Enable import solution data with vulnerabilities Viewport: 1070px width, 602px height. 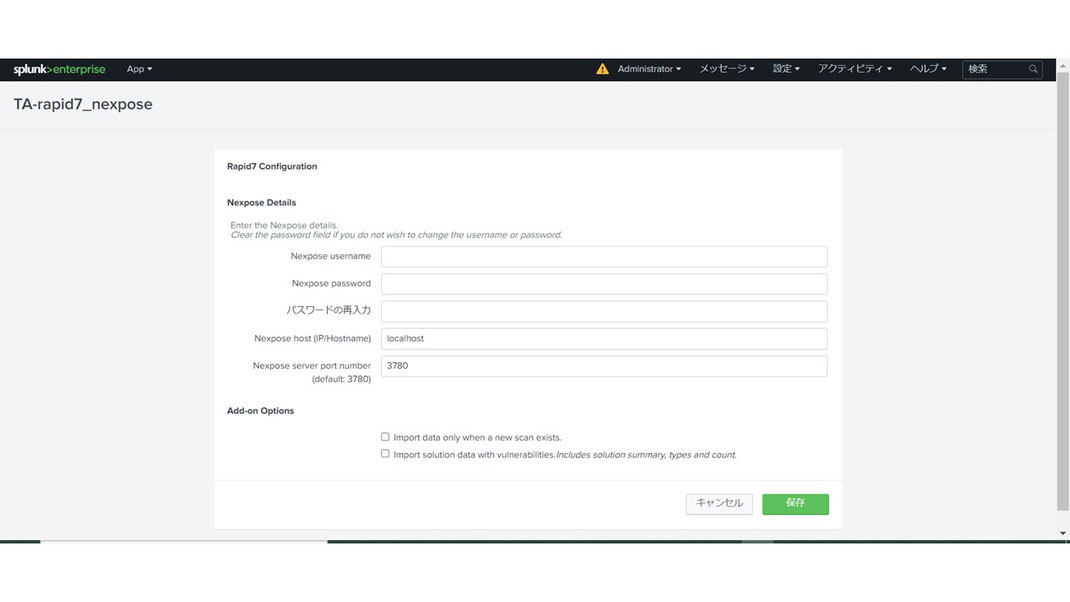(x=385, y=454)
